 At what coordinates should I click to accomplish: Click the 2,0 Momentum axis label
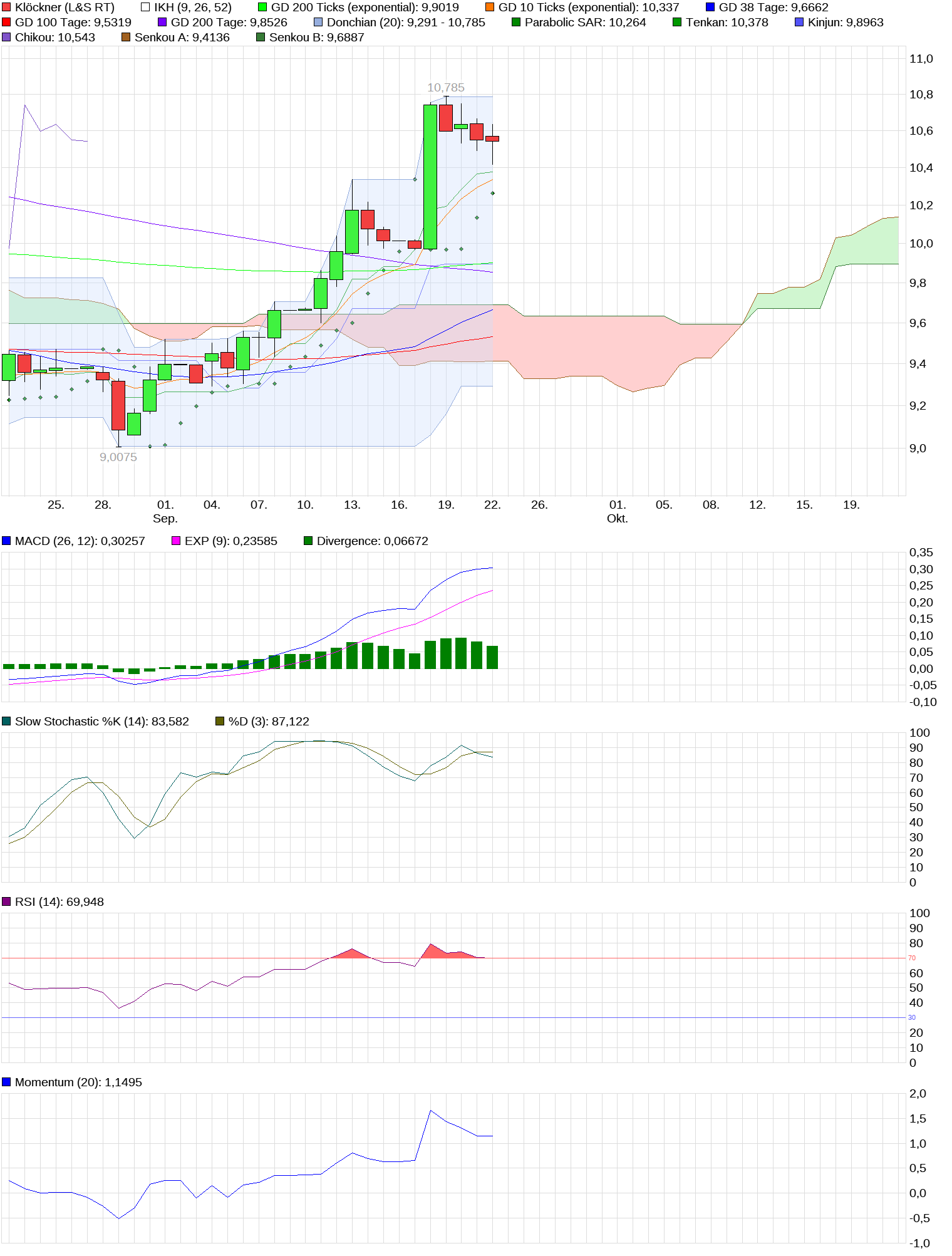[x=918, y=1094]
